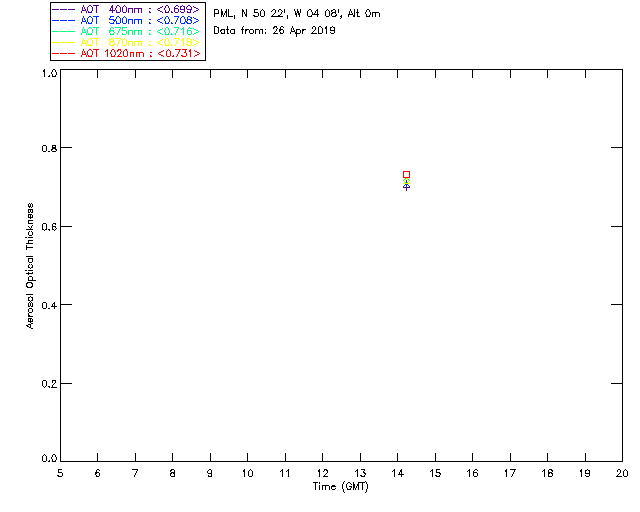Click the AOT 500nm legend entry
Viewport: 640px width, 512px height.
point(126,20)
